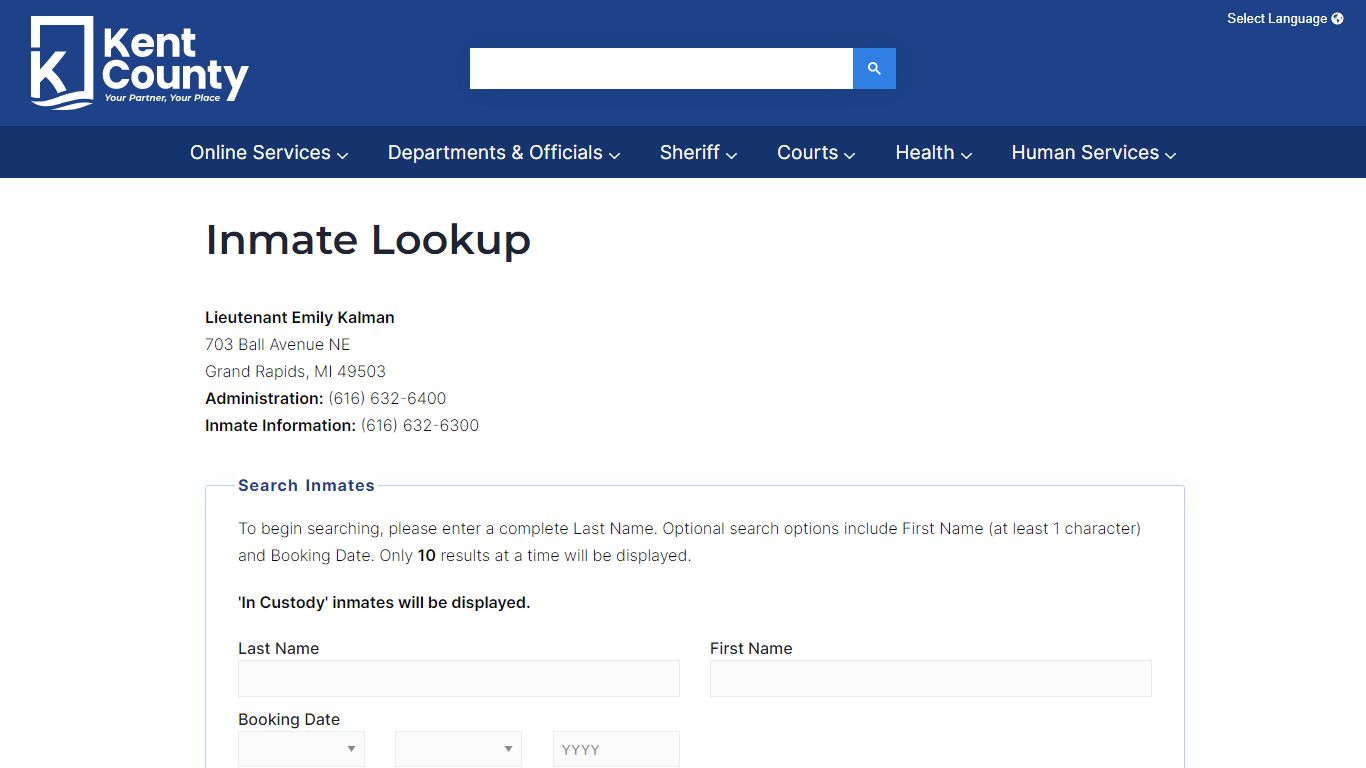Screen dimensions: 1366x768
Task: Focus the site search text box
Action: [661, 68]
